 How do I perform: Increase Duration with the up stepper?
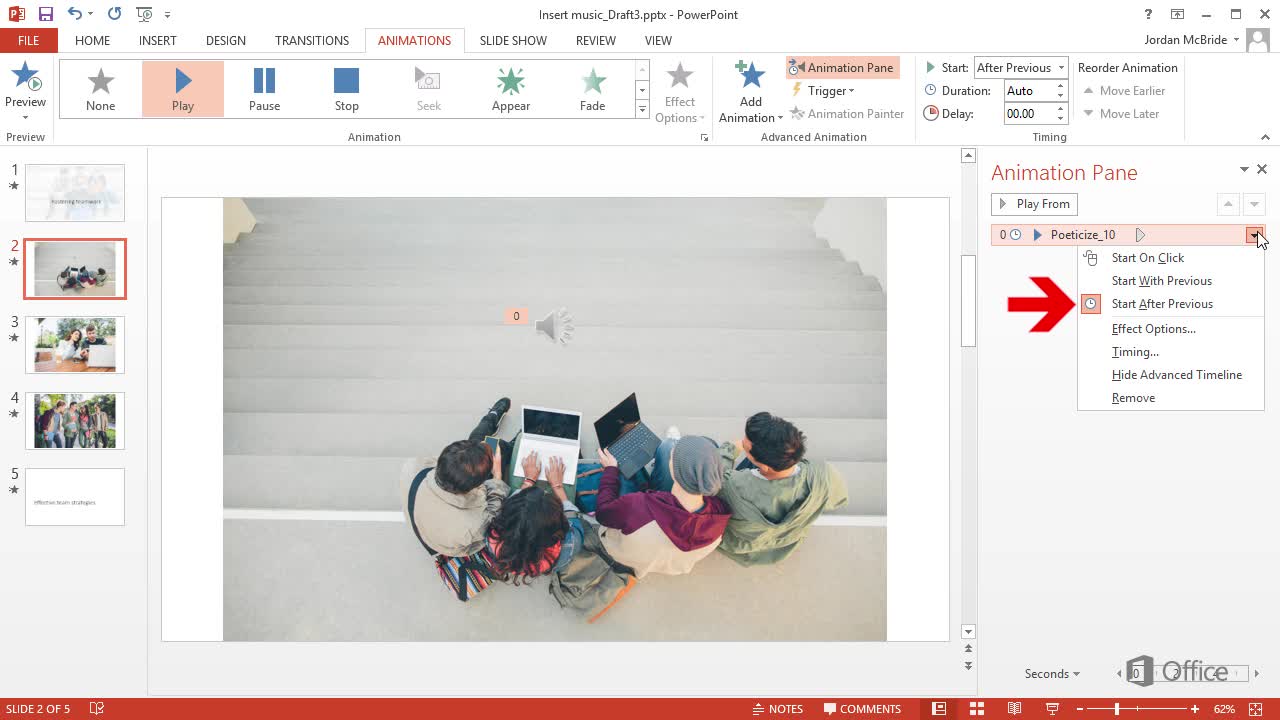(1060, 86)
